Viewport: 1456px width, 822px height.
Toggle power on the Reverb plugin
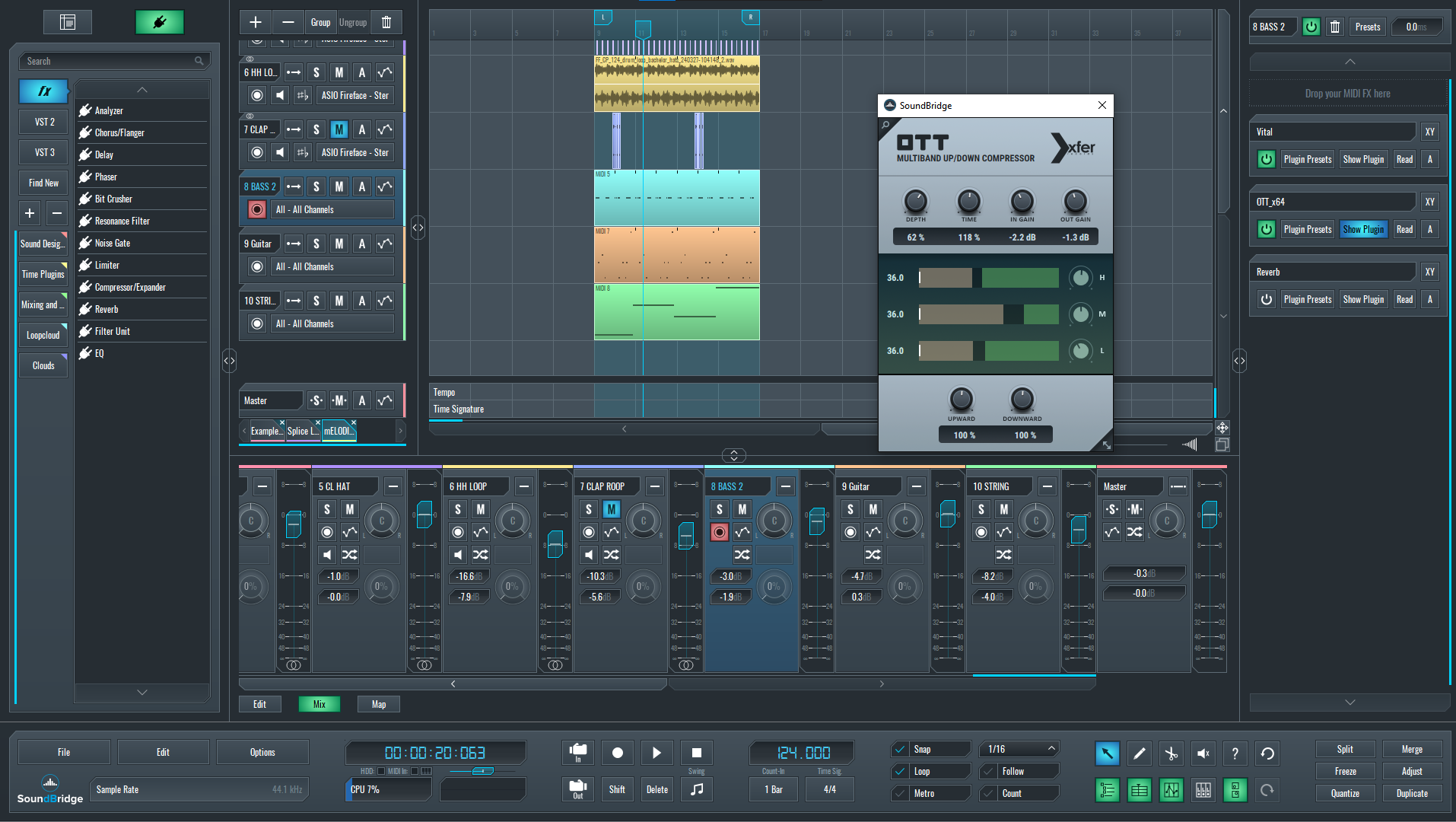pos(1267,299)
